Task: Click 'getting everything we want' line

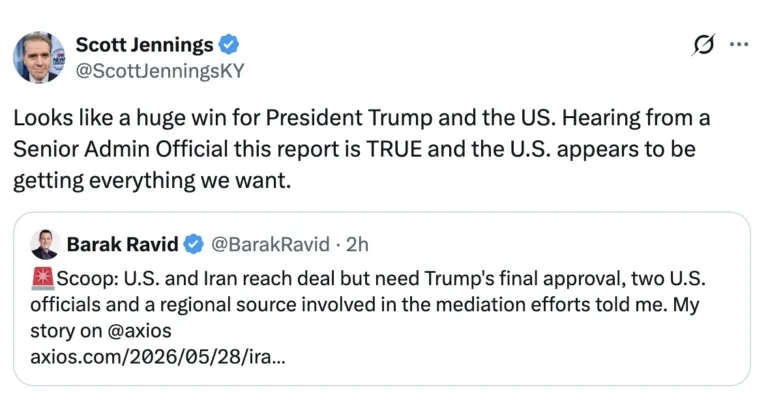Action: tap(152, 181)
